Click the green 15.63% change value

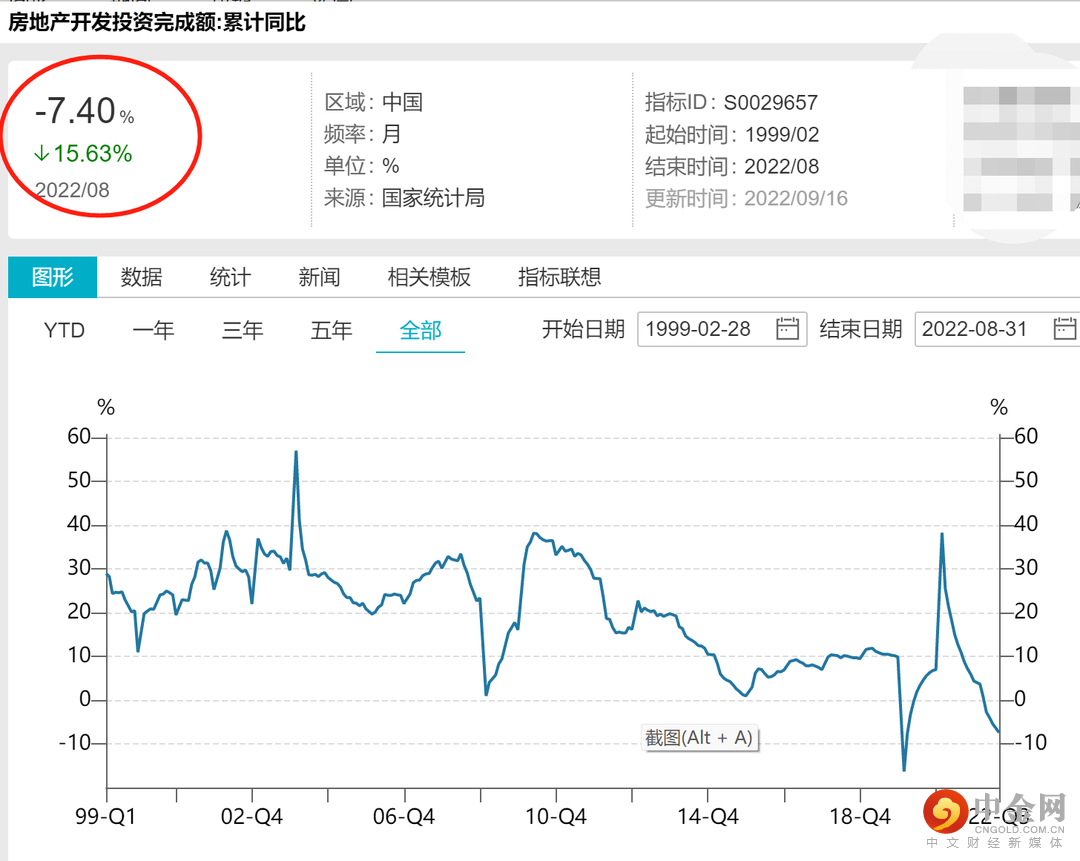(x=83, y=153)
